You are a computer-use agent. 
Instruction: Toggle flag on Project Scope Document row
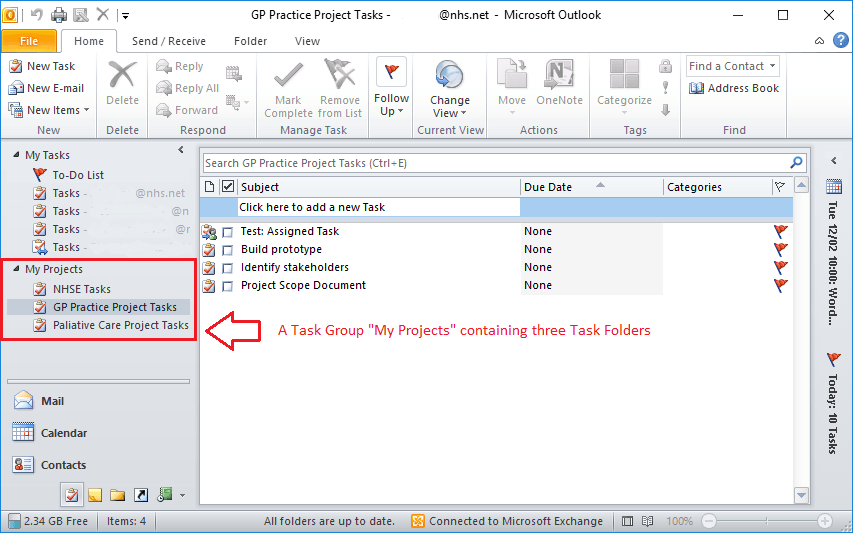click(x=781, y=285)
